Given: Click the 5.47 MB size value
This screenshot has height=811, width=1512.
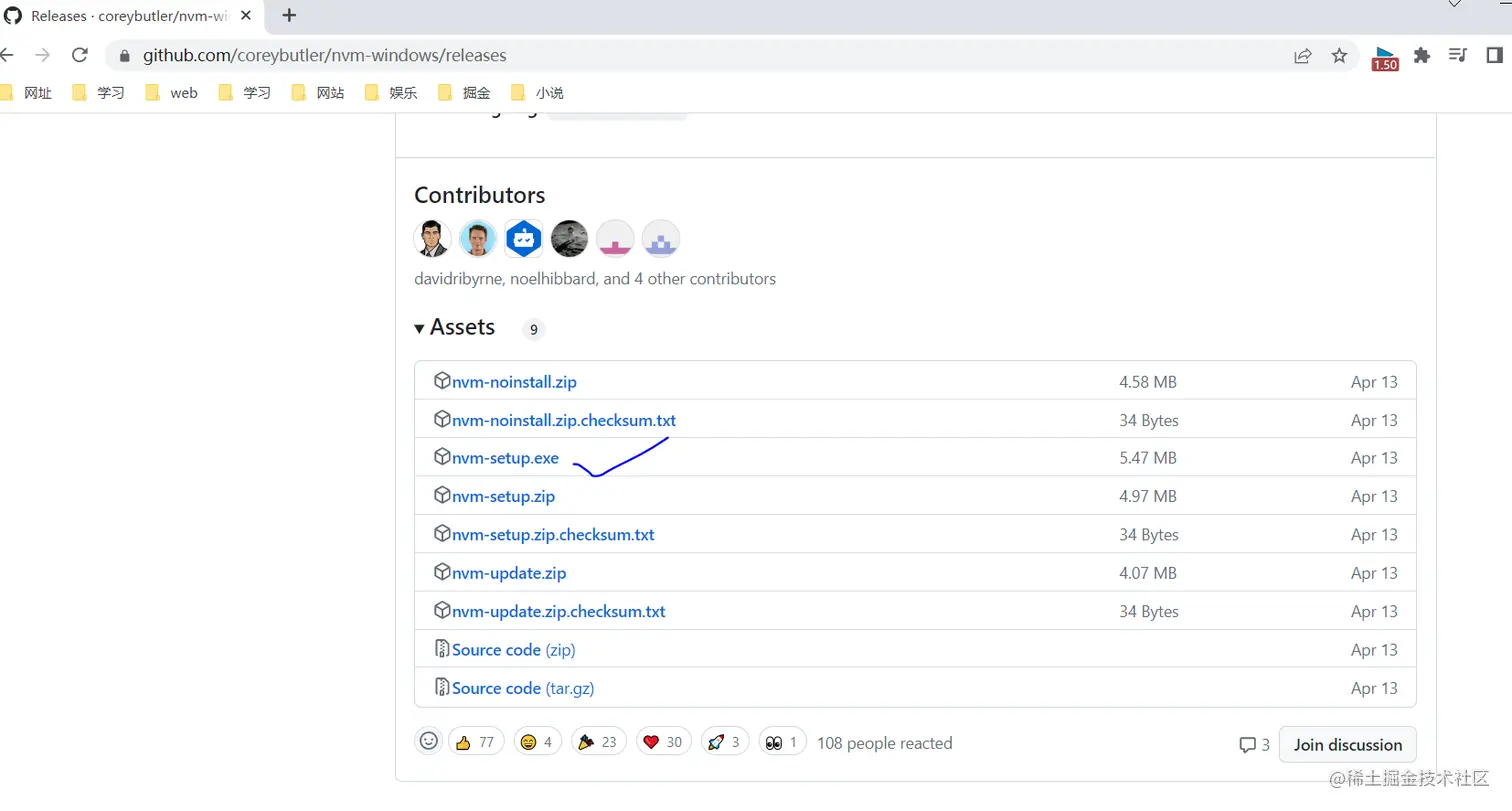Looking at the screenshot, I should point(1147,458).
